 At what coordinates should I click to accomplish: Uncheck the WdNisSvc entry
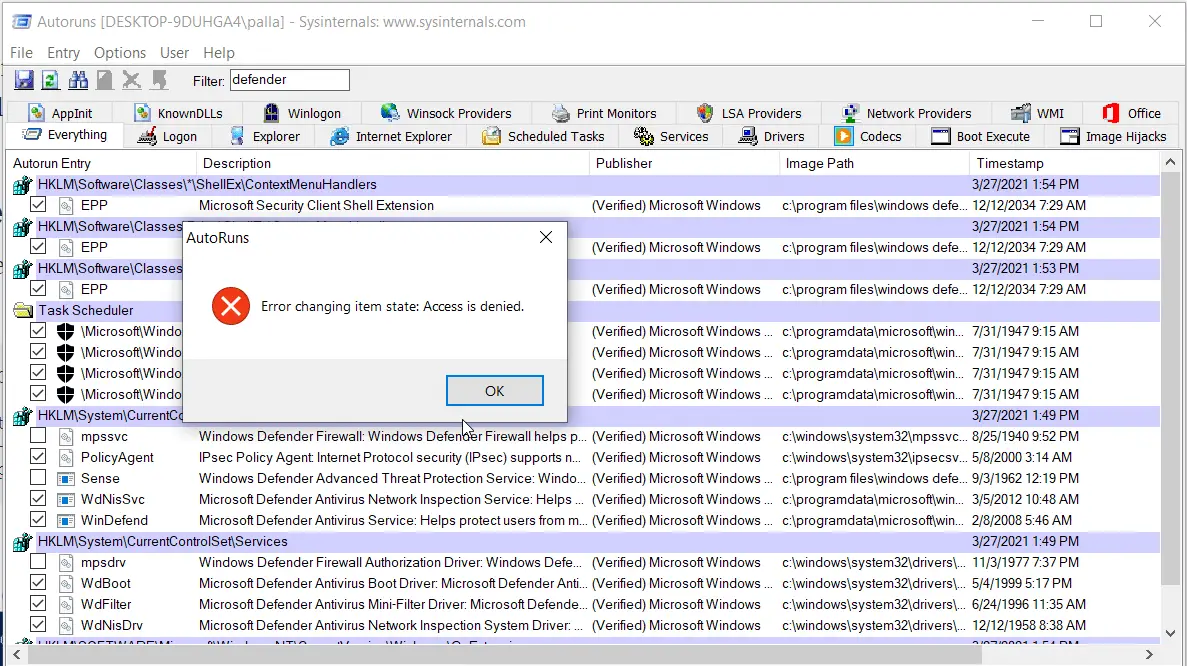click(38, 499)
